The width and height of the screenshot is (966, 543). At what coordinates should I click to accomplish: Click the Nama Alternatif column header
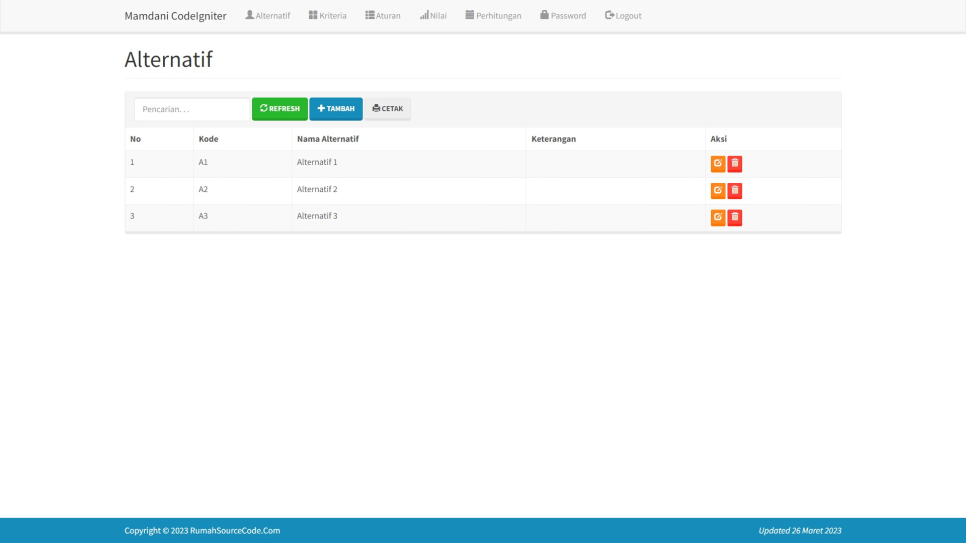327,139
